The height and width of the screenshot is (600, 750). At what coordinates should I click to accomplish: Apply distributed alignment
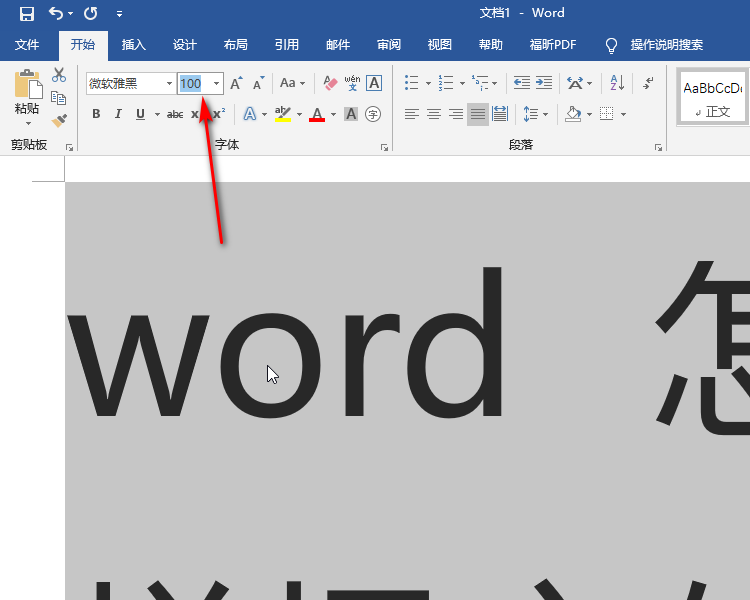click(x=500, y=114)
